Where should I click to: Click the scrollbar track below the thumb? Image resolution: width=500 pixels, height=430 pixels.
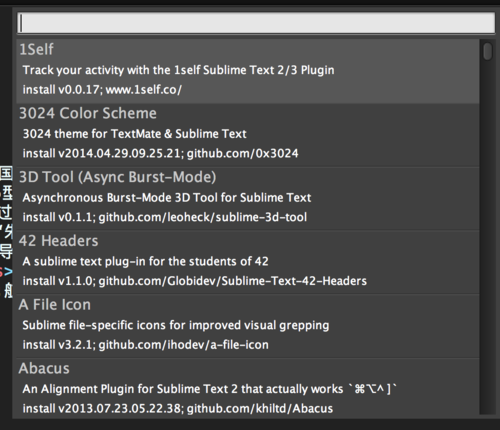tap(487, 237)
